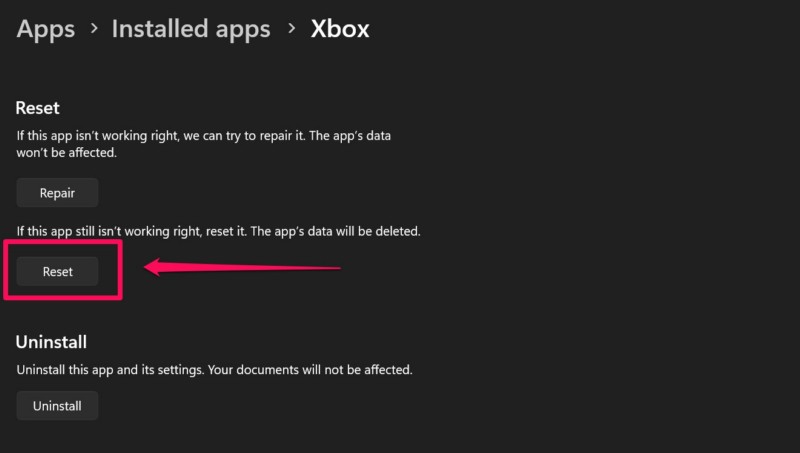Select the Reset section heading

[38, 107]
